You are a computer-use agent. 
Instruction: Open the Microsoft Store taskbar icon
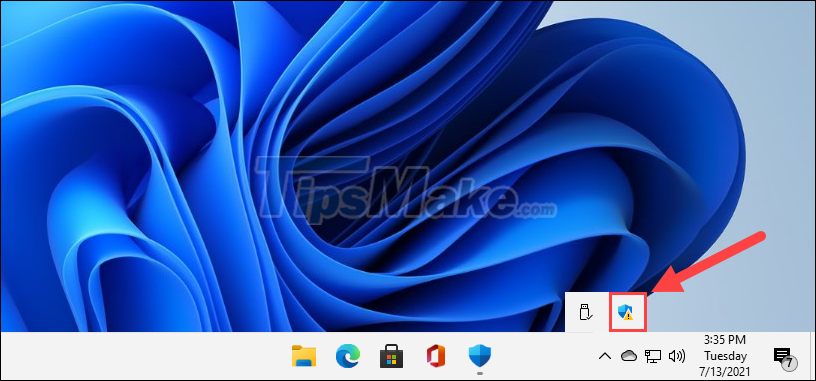391,357
